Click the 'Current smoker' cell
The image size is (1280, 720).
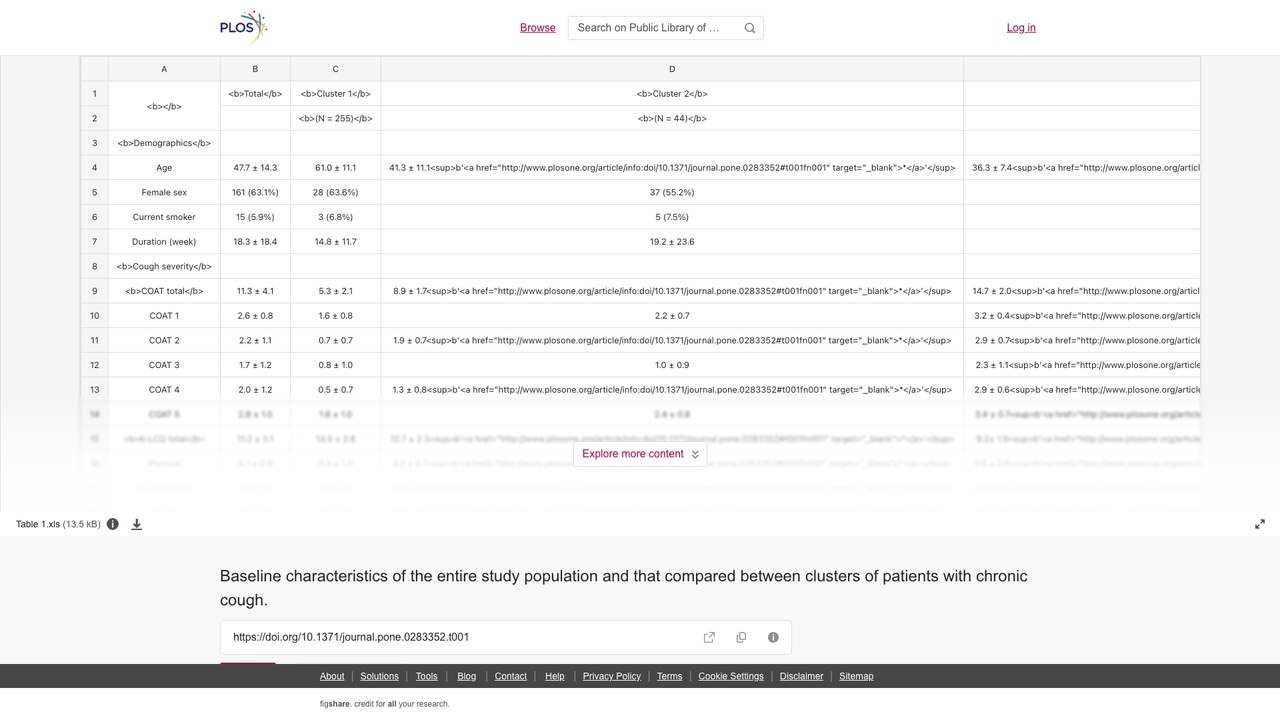point(164,217)
